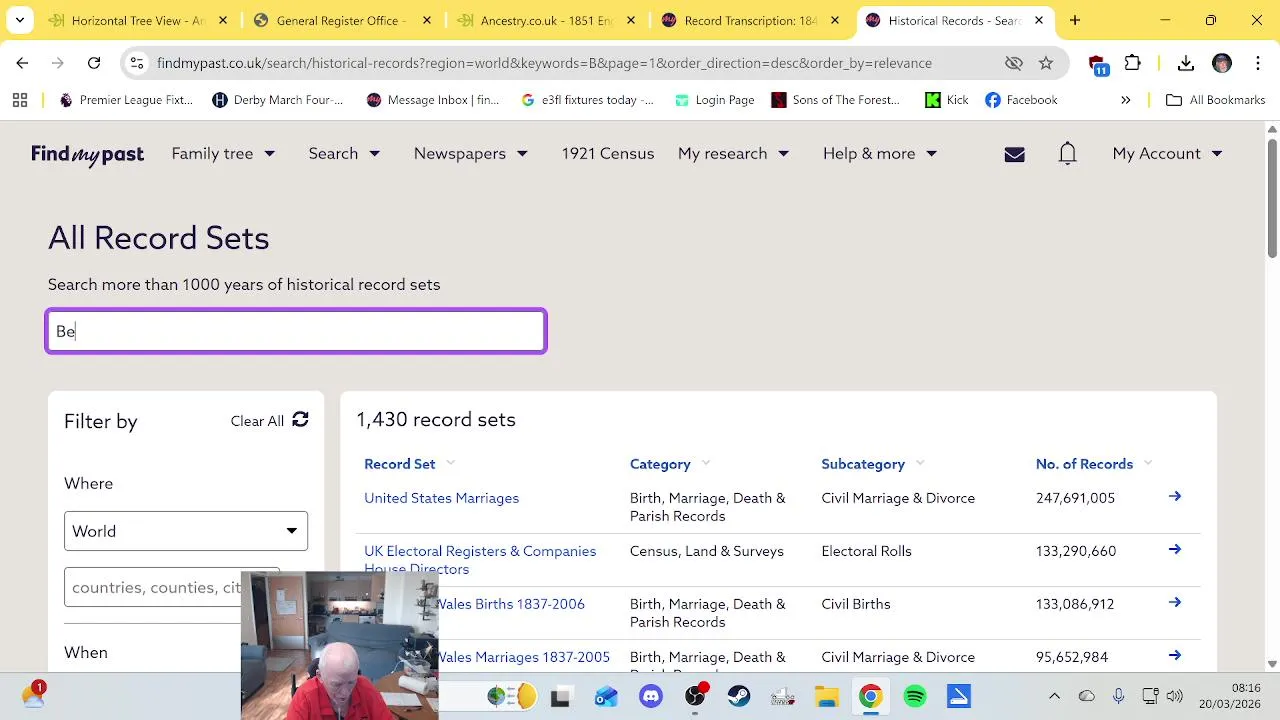The height and width of the screenshot is (720, 1280).
Task: Open United States Marriages row arrow
Action: click(1175, 497)
